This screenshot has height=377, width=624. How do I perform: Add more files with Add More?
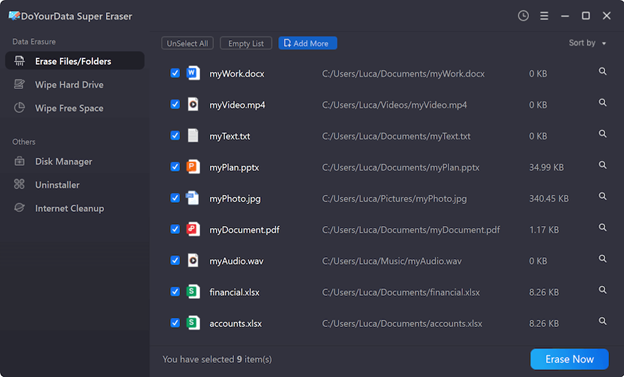click(x=308, y=43)
